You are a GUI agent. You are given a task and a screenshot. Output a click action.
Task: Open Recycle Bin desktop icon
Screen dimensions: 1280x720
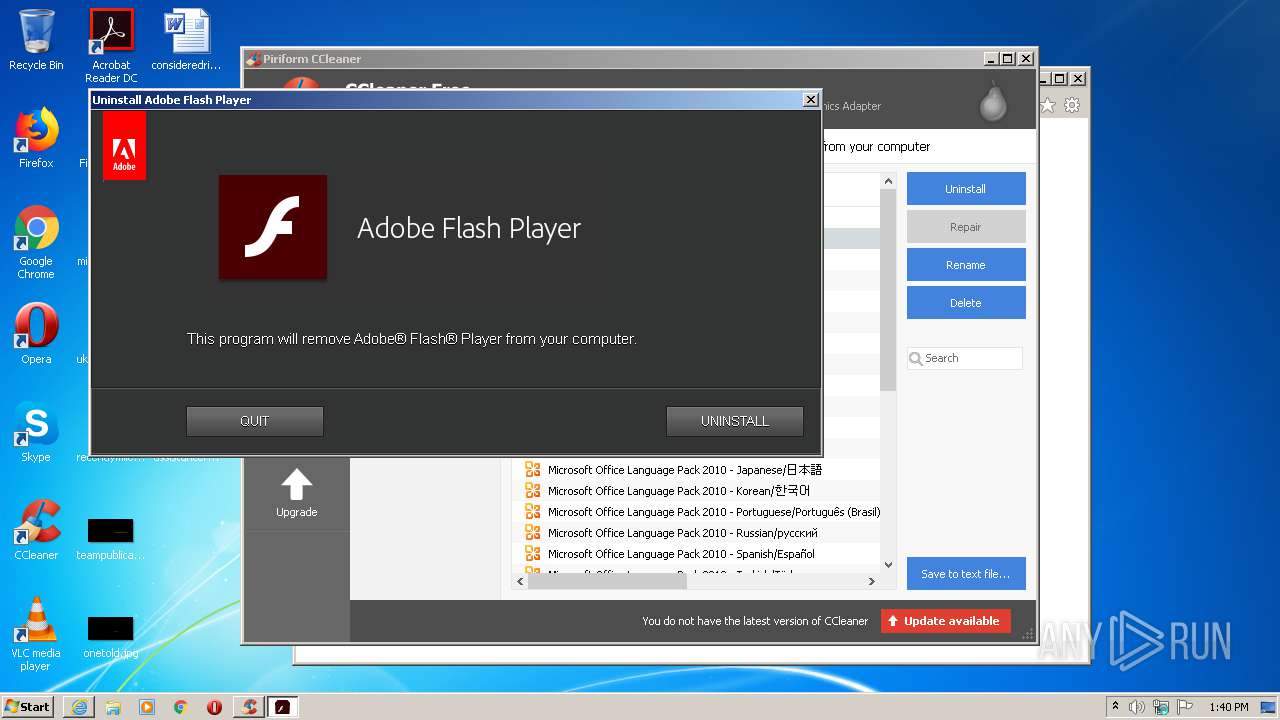36,40
